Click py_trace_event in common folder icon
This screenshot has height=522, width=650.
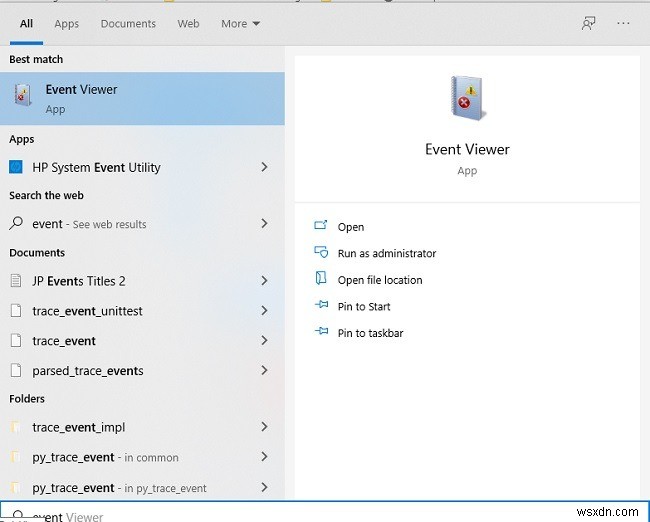15,457
